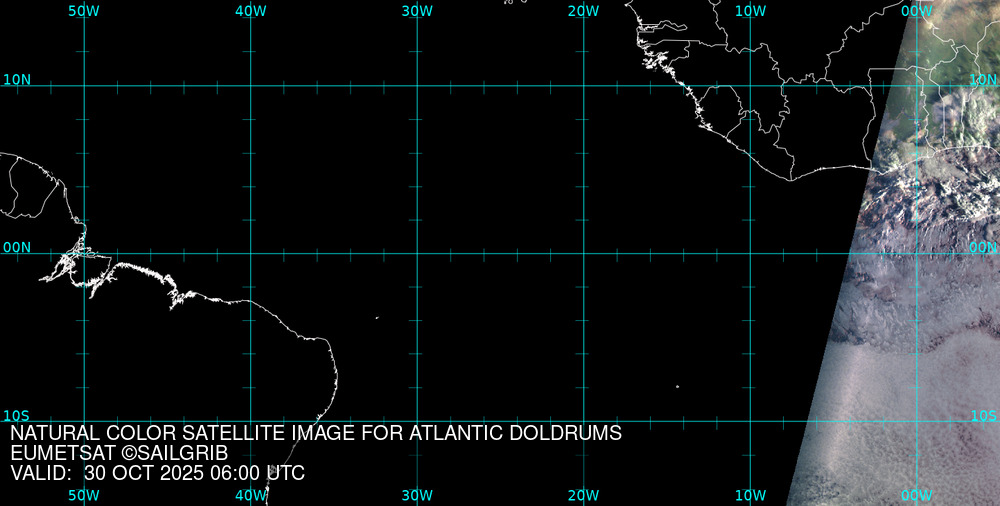This screenshot has height=506, width=1000.
Task: Click the small island dot near 14W 8S
Action: coord(677,387)
